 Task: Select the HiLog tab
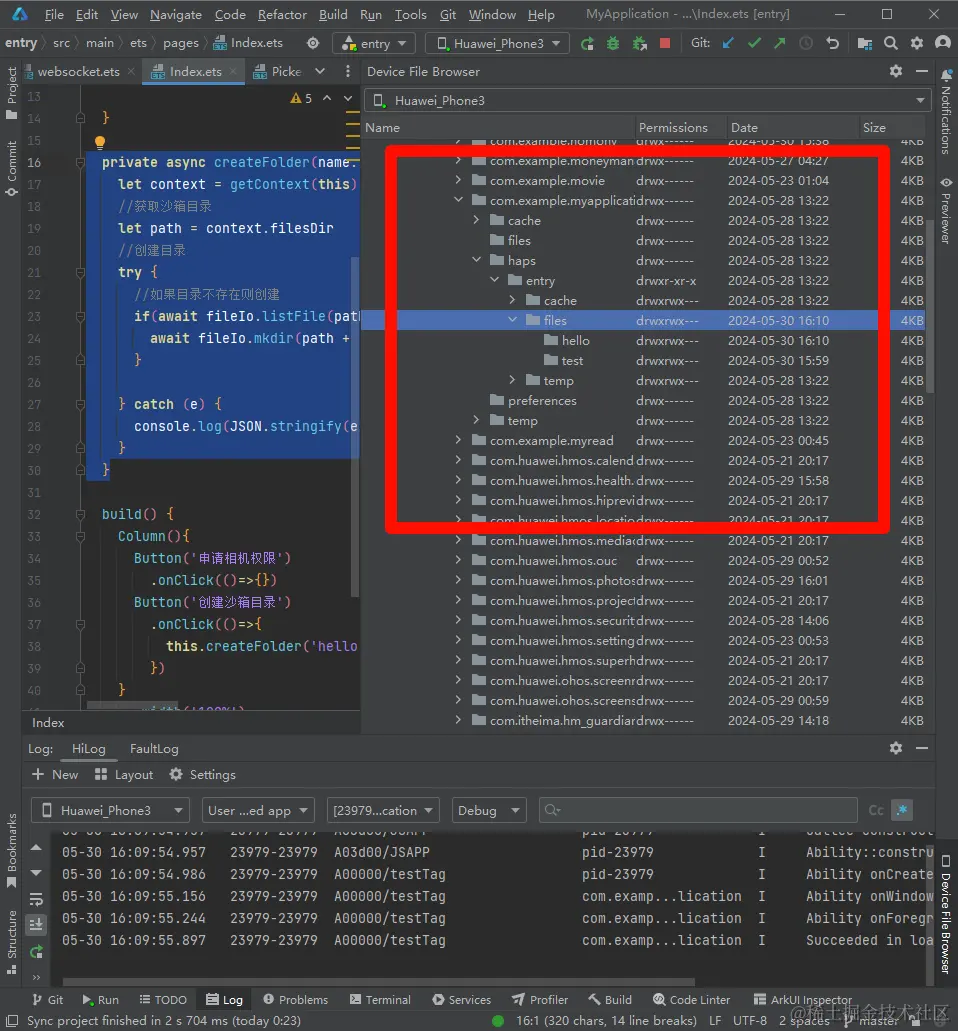[x=88, y=748]
